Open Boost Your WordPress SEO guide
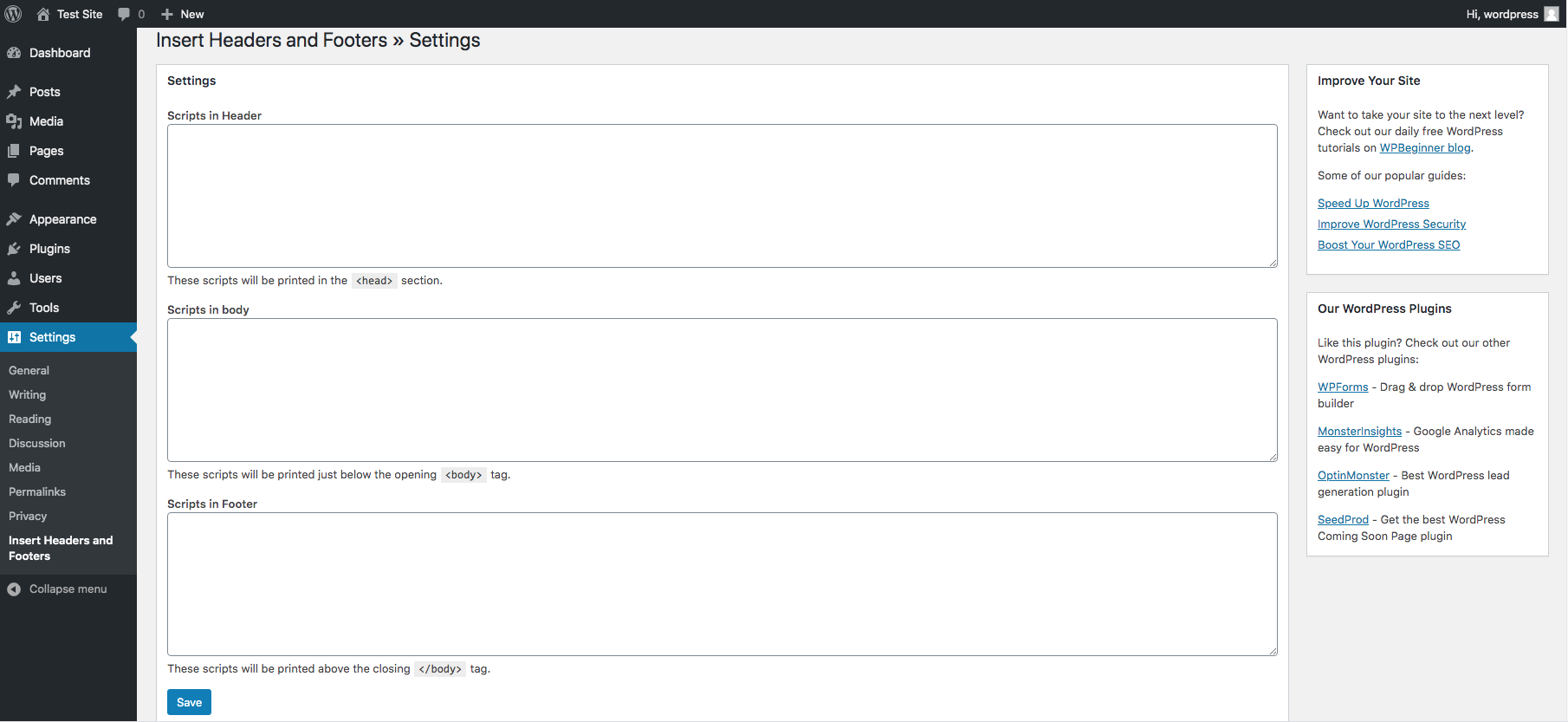1568x722 pixels. tap(1389, 245)
